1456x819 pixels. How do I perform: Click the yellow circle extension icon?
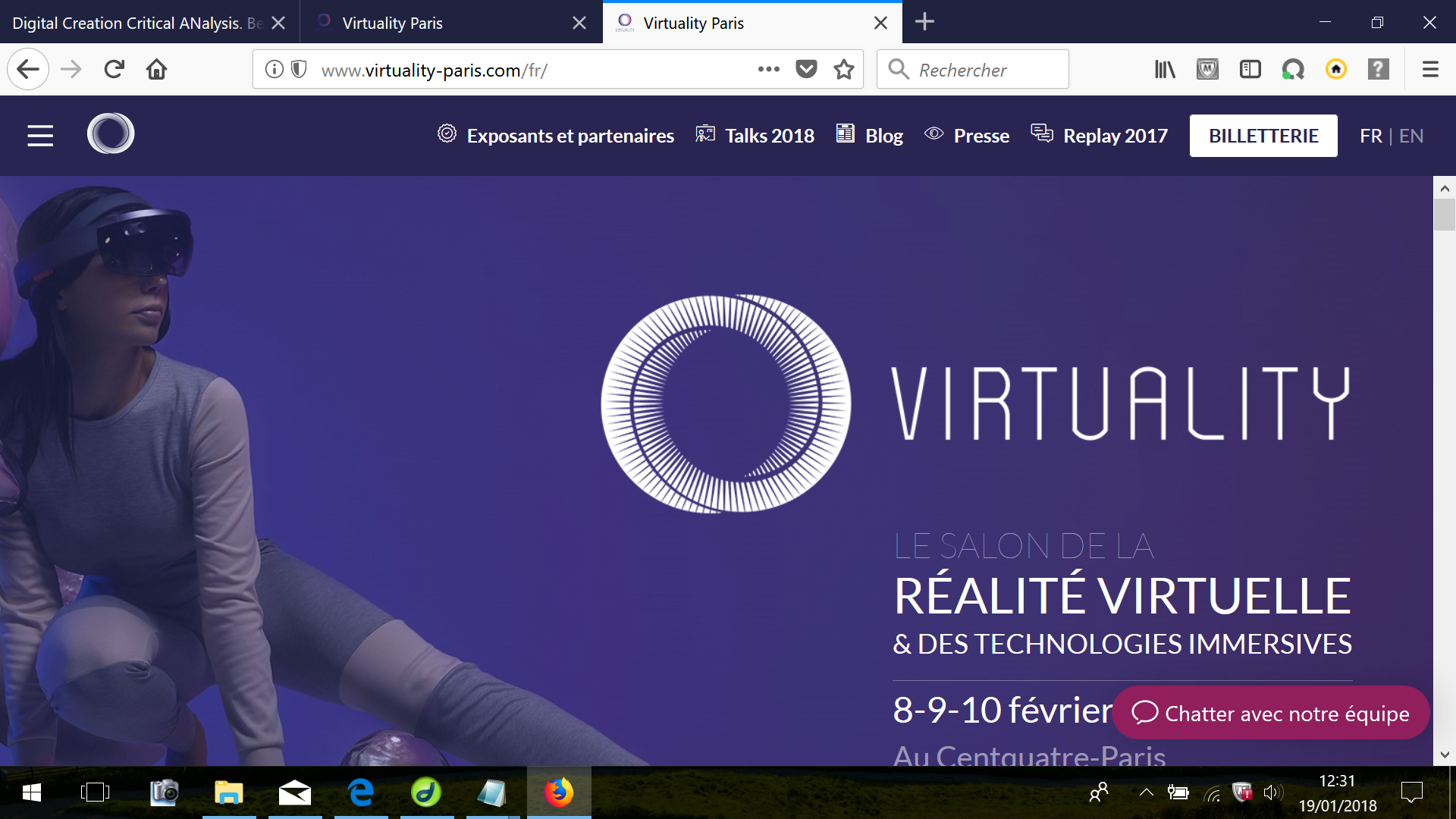pyautogui.click(x=1335, y=70)
